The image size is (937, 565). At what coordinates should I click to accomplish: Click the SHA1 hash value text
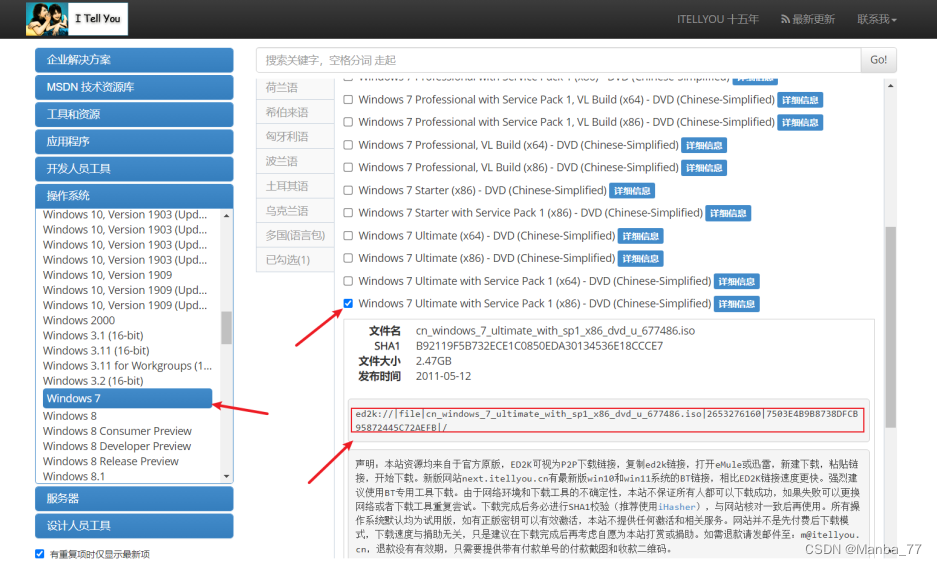pyautogui.click(x=539, y=346)
